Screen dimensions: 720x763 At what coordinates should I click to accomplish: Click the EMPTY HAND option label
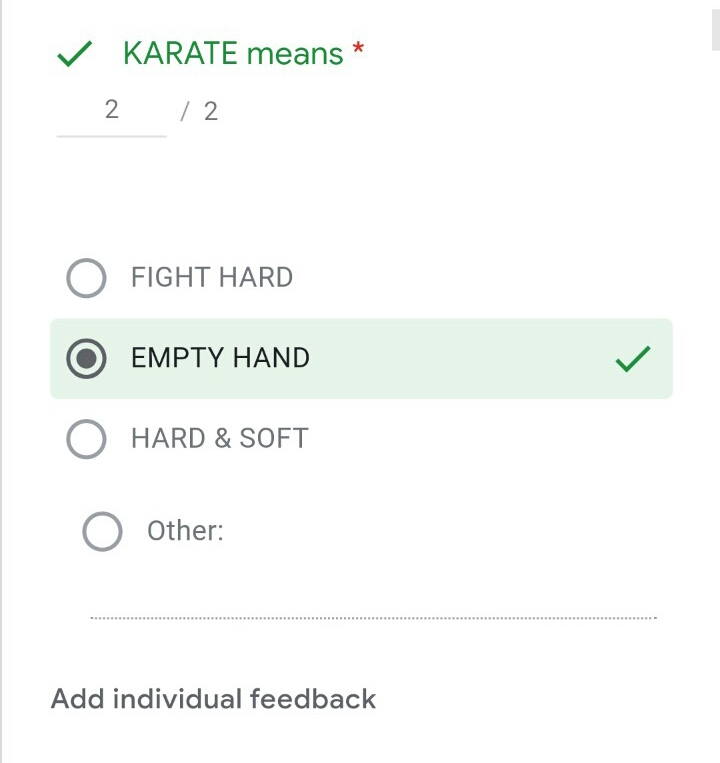220,358
